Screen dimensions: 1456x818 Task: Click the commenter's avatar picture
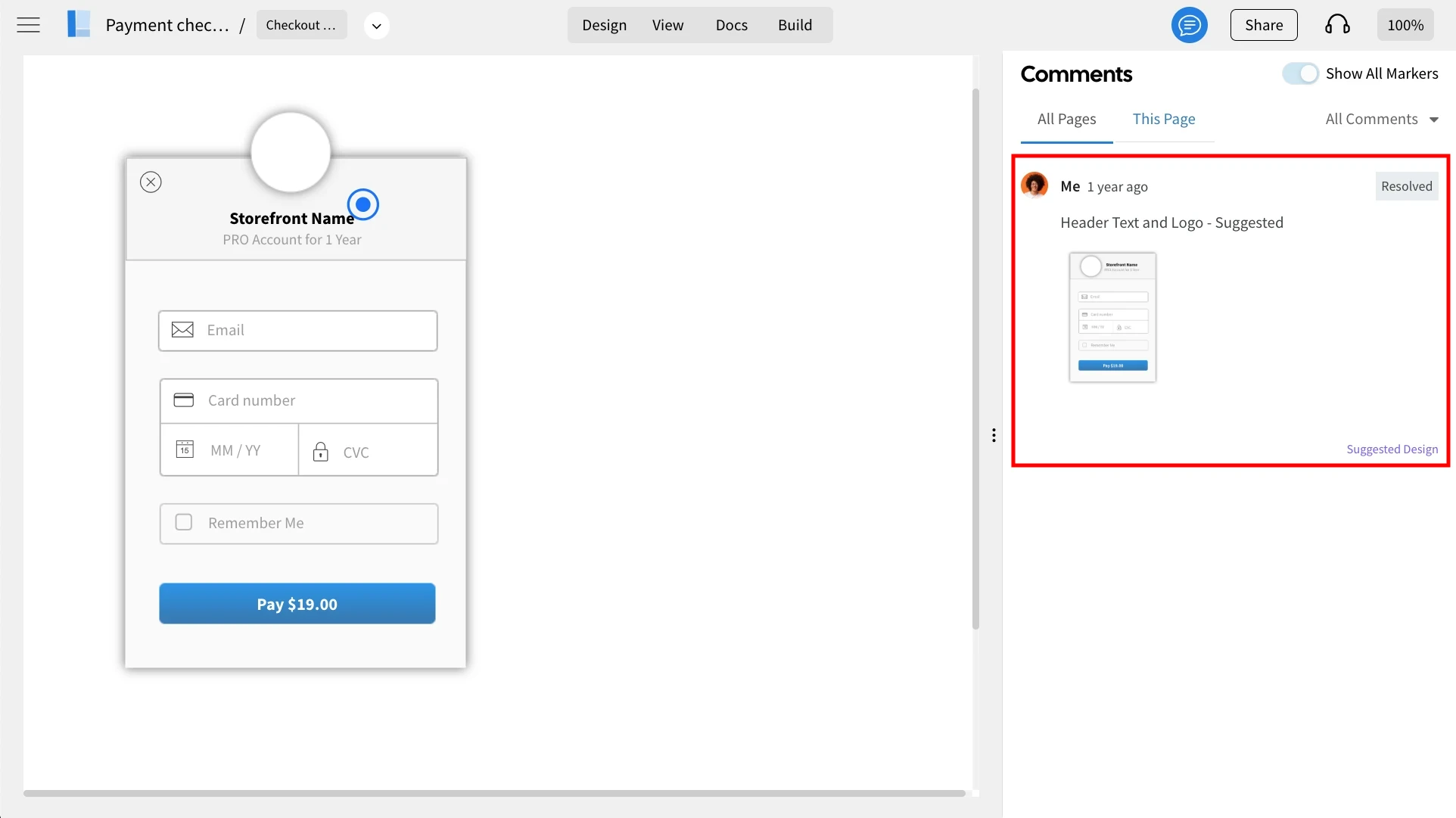coord(1034,185)
